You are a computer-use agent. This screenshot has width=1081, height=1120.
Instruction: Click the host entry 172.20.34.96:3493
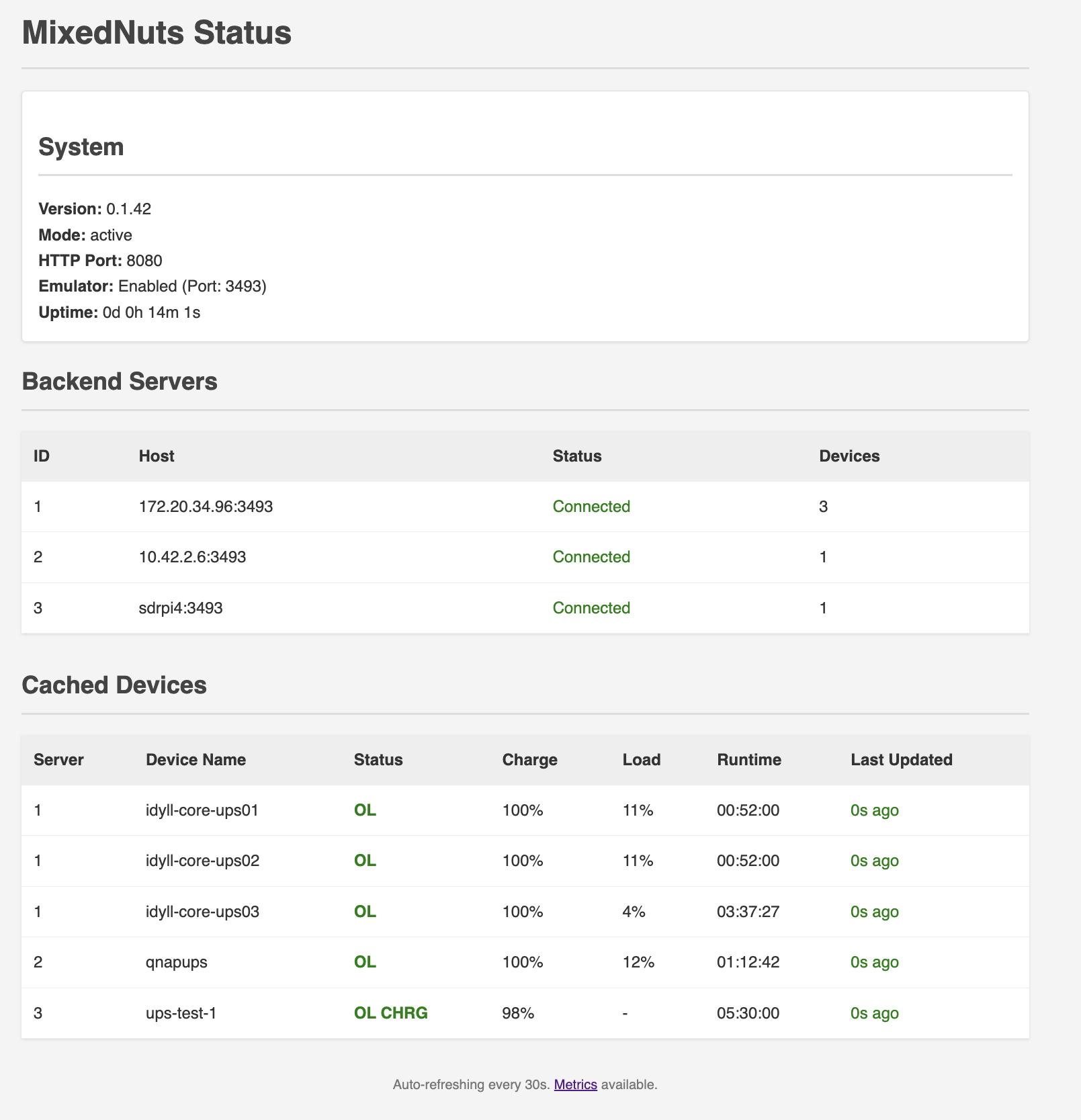tap(206, 507)
